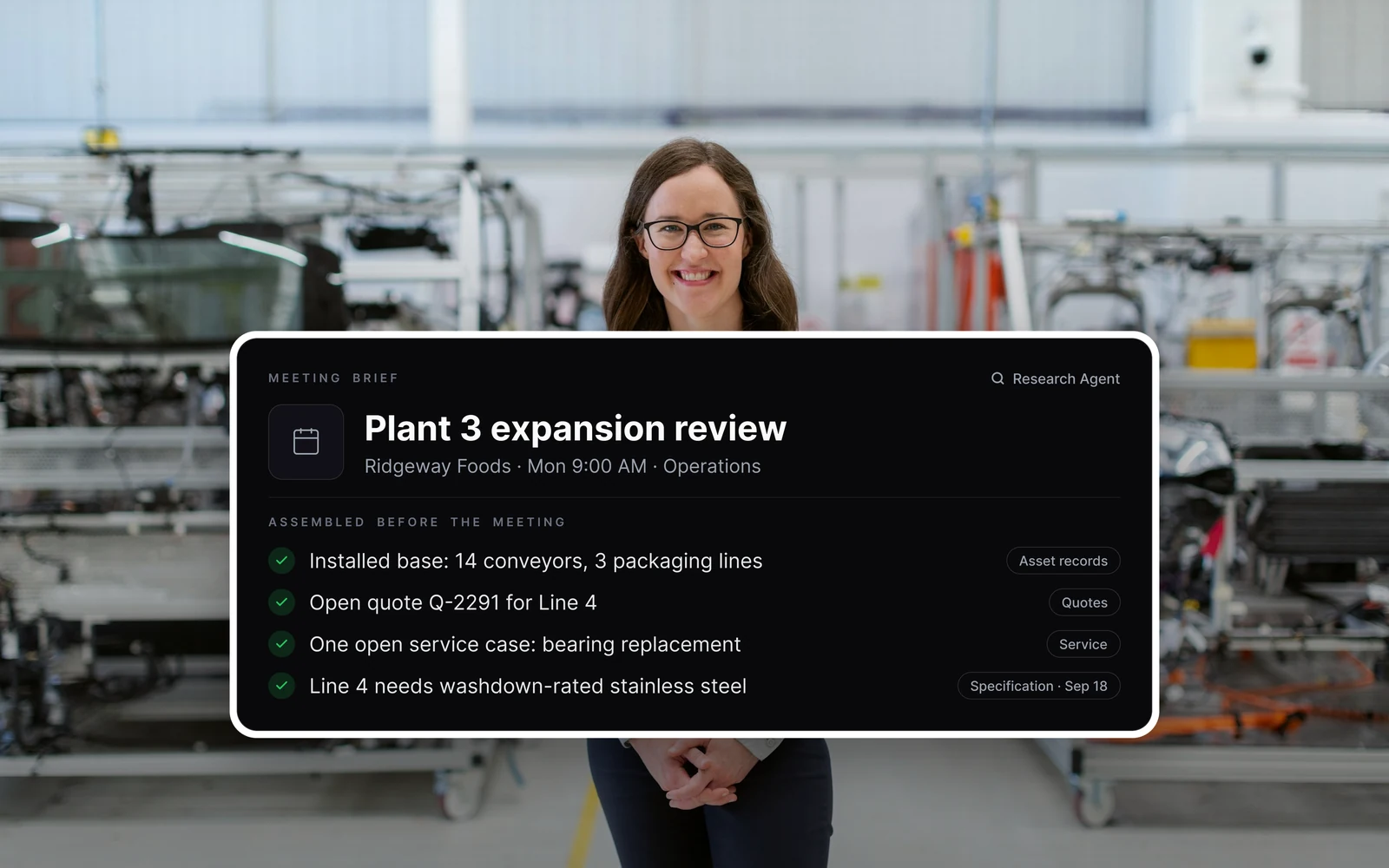Select the washdown-rated stainless steel line

point(528,686)
